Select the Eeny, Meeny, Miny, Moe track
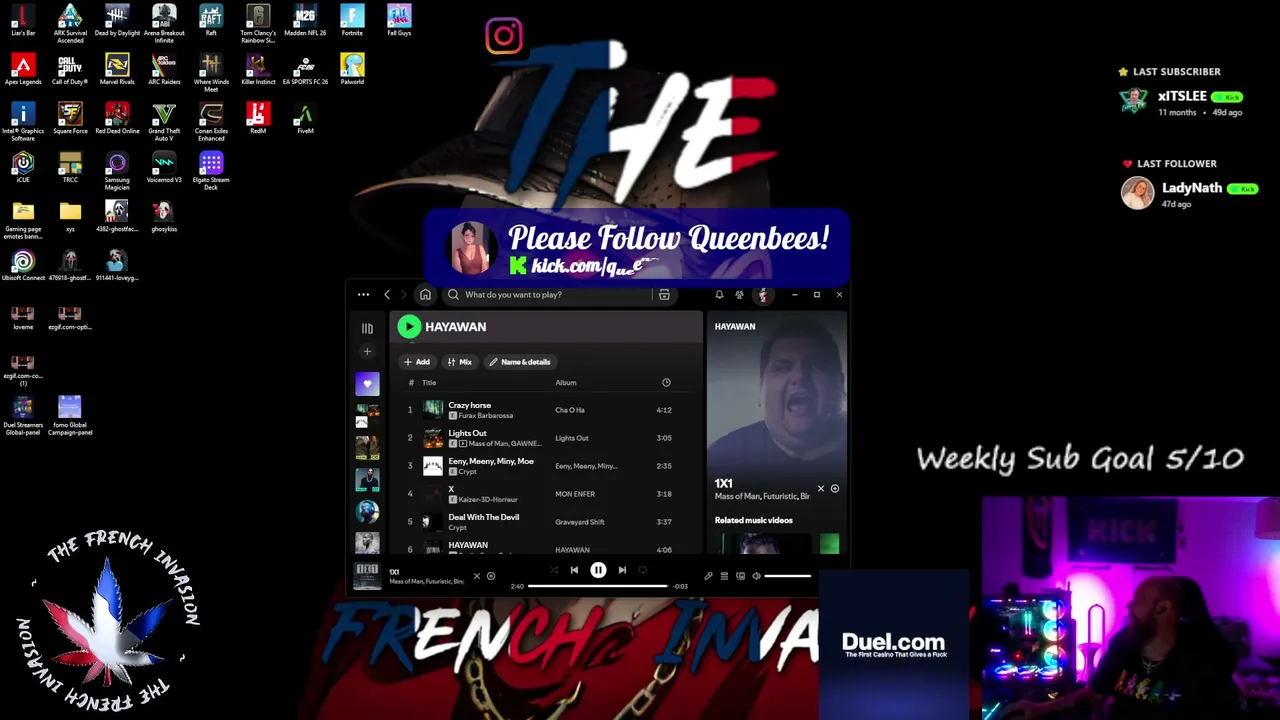The image size is (1280, 720). pos(491,461)
